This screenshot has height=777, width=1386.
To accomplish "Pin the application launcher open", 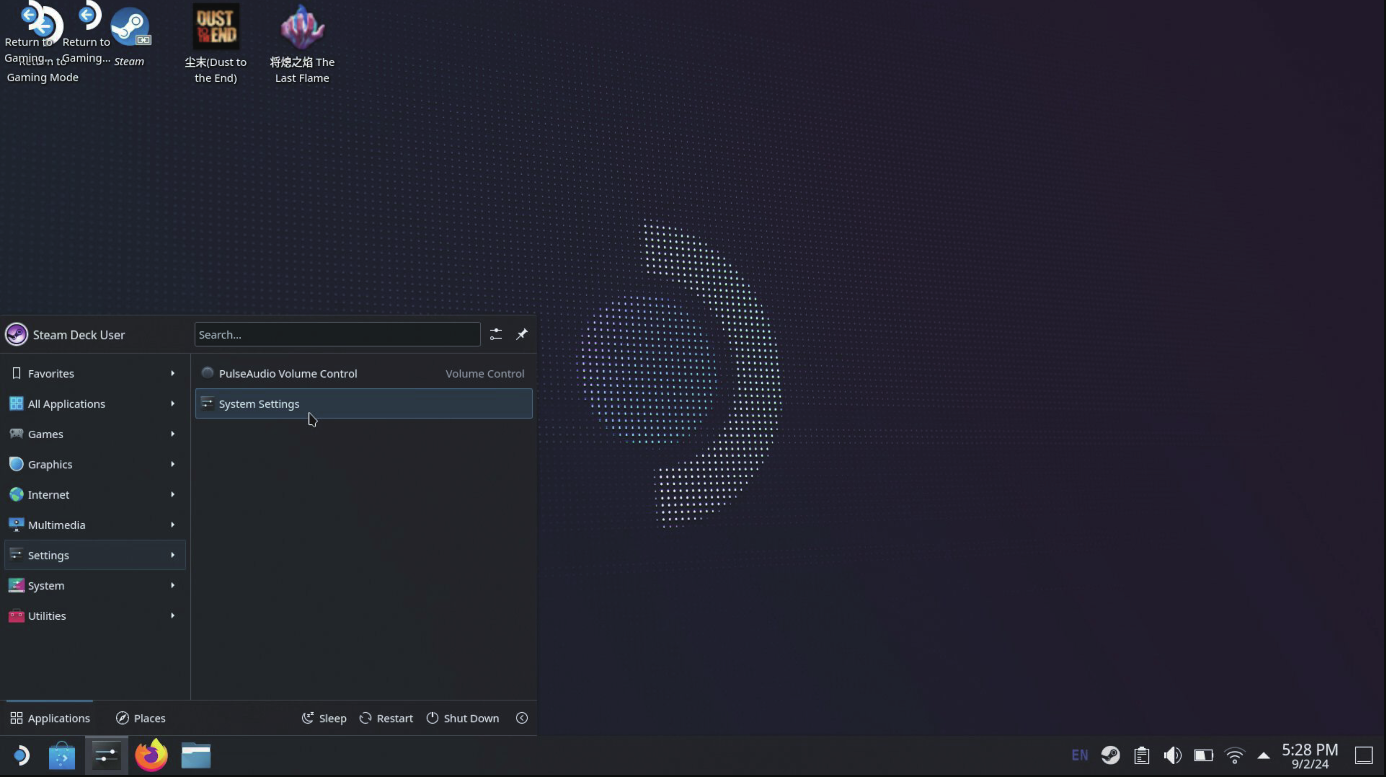I will pyautogui.click(x=521, y=335).
